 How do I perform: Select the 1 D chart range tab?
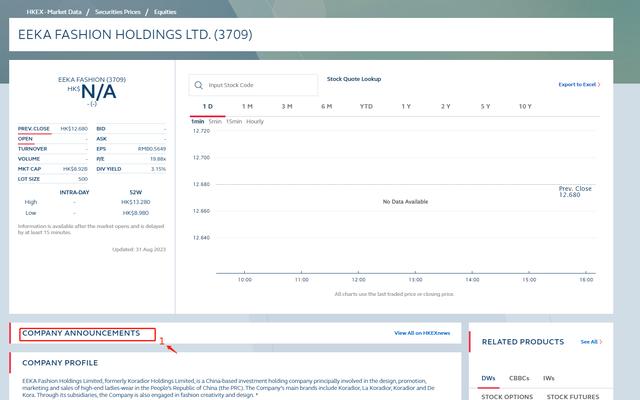207,106
